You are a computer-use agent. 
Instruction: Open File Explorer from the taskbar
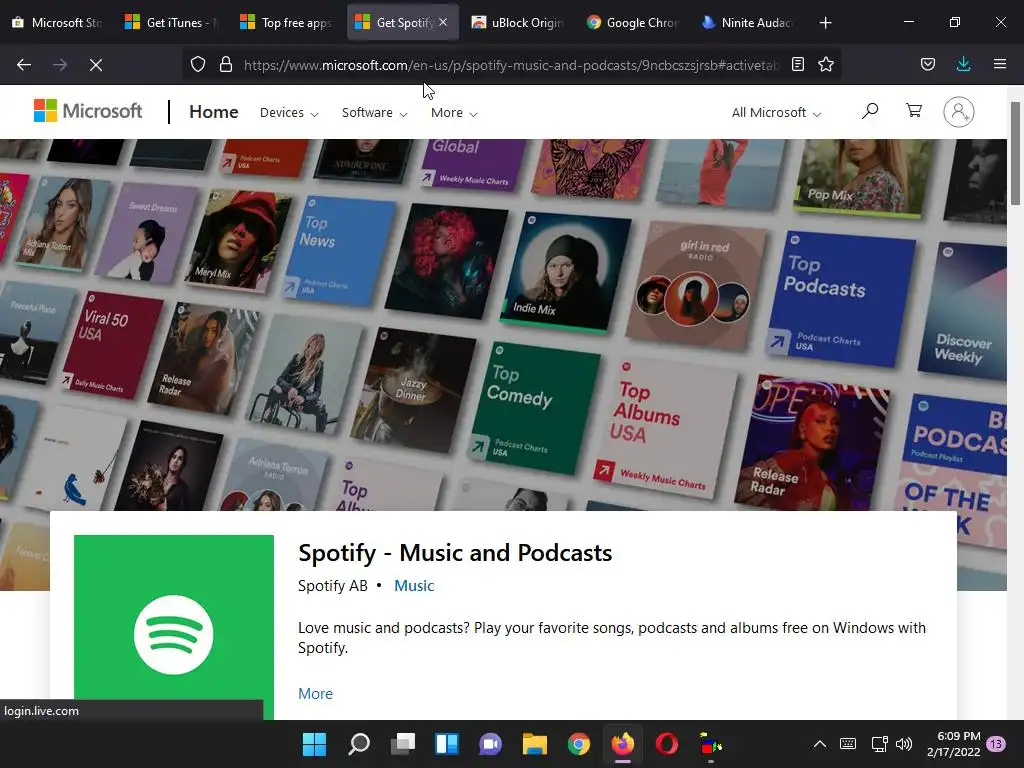point(534,744)
